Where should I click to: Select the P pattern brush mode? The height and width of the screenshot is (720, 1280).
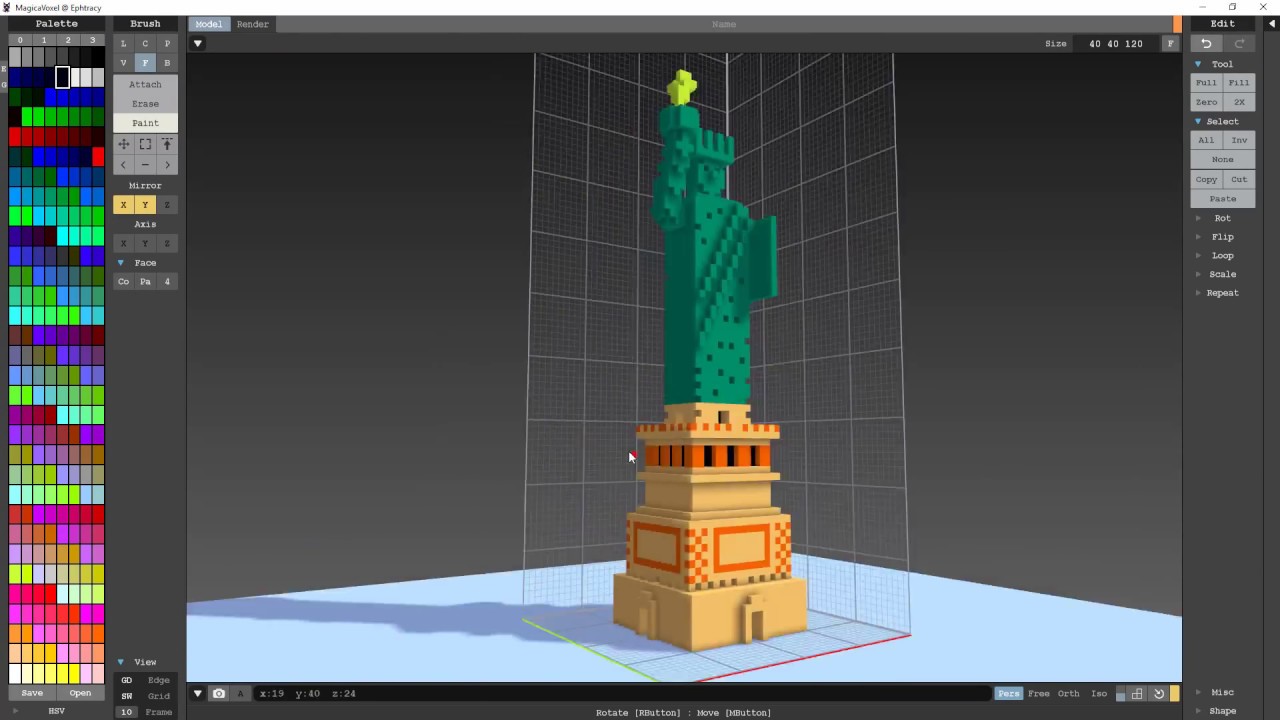click(x=167, y=43)
